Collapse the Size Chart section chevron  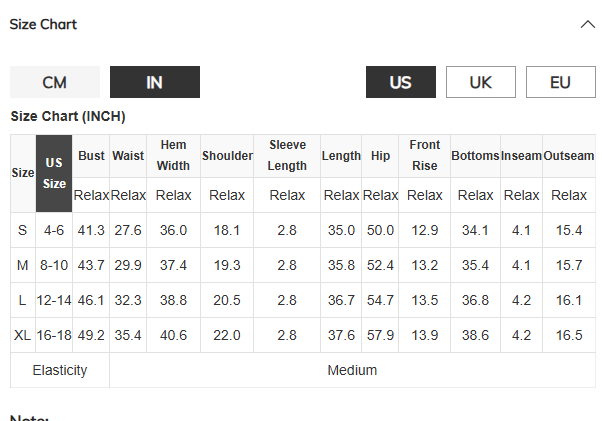[x=588, y=25]
